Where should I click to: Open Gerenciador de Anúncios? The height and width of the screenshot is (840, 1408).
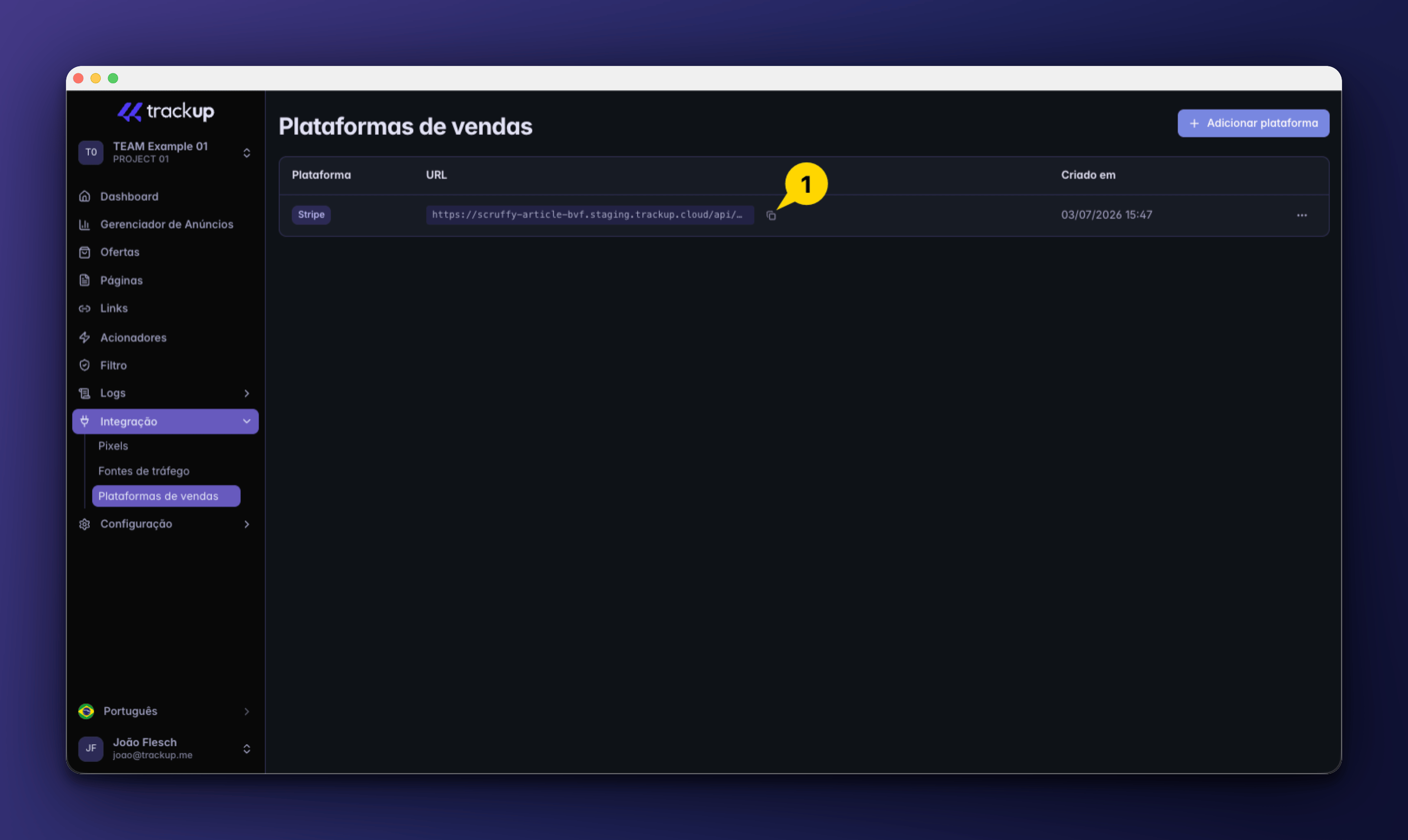(167, 224)
